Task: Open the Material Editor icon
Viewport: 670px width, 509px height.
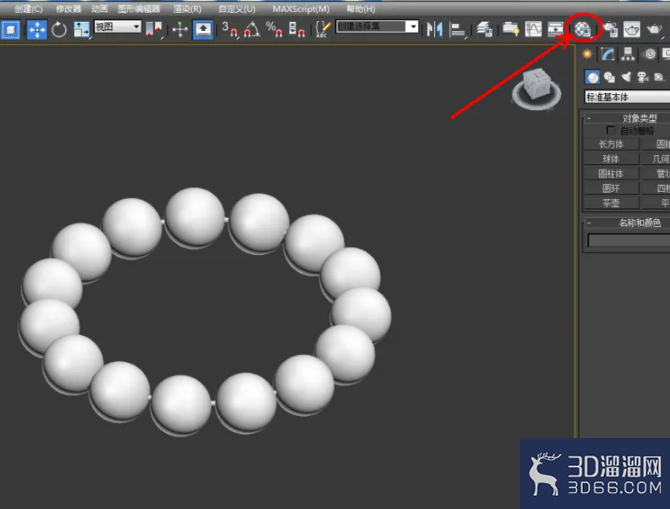Action: [582, 29]
